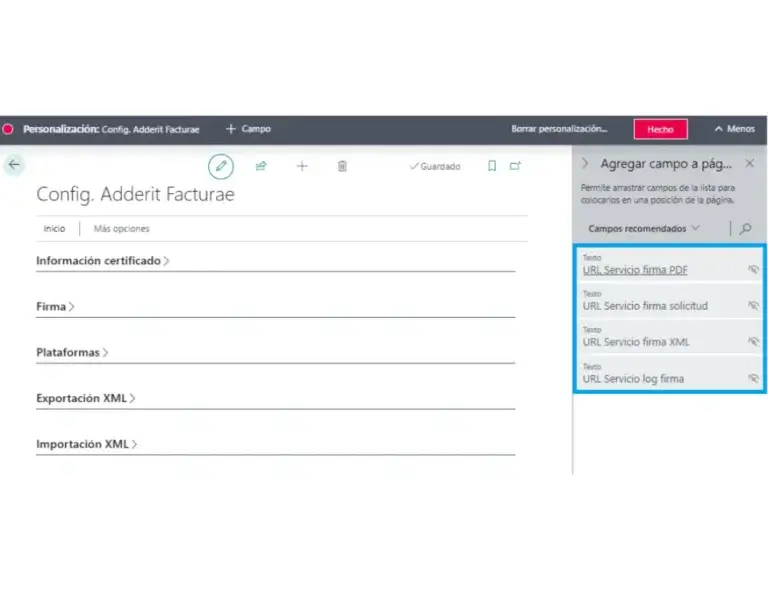Viewport: 768px width, 590px height.
Task: Click Borrar personalización link
Action: pos(559,129)
